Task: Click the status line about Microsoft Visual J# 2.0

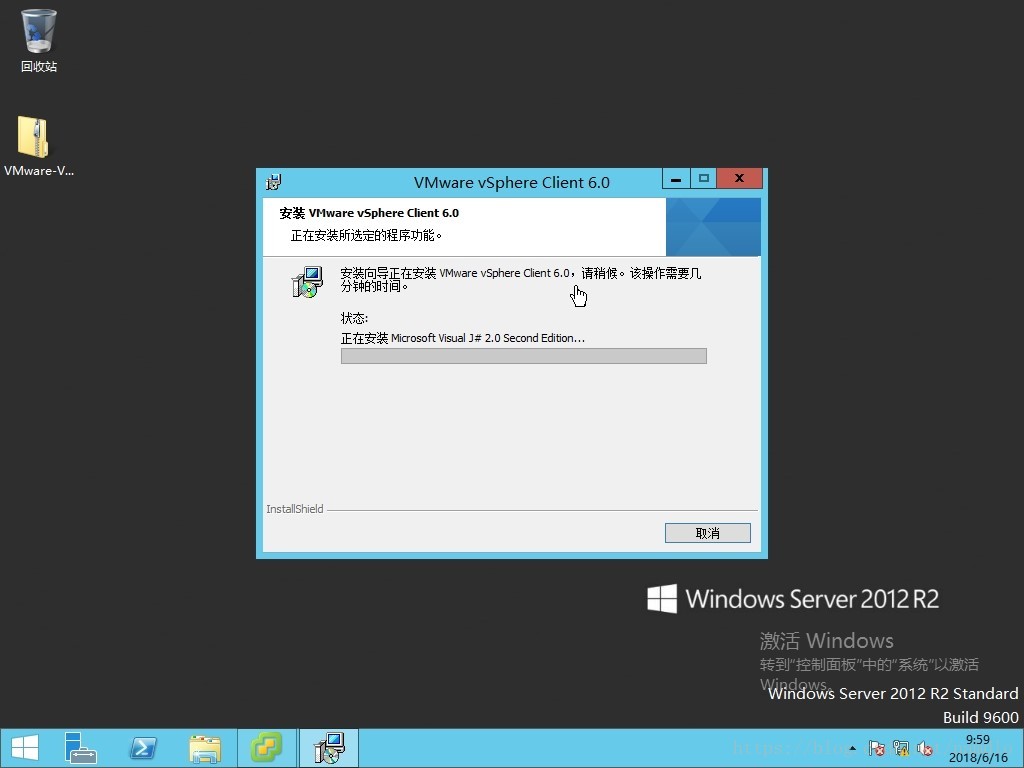Action: tap(463, 338)
